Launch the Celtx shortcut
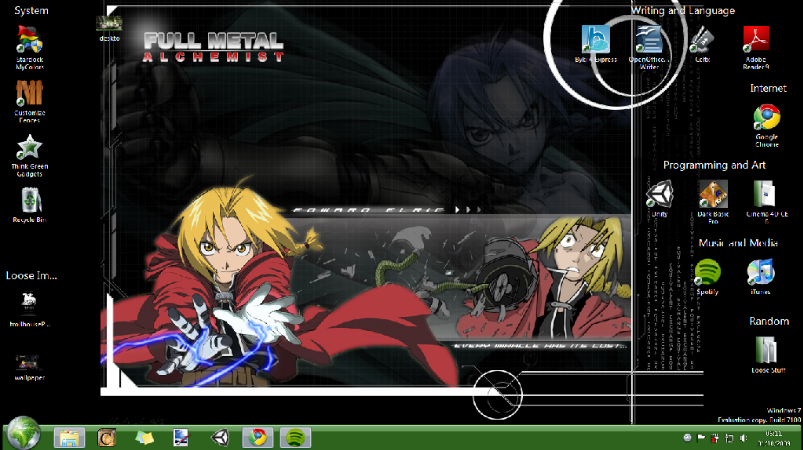Image resolution: width=803 pixels, height=450 pixels. (x=702, y=44)
